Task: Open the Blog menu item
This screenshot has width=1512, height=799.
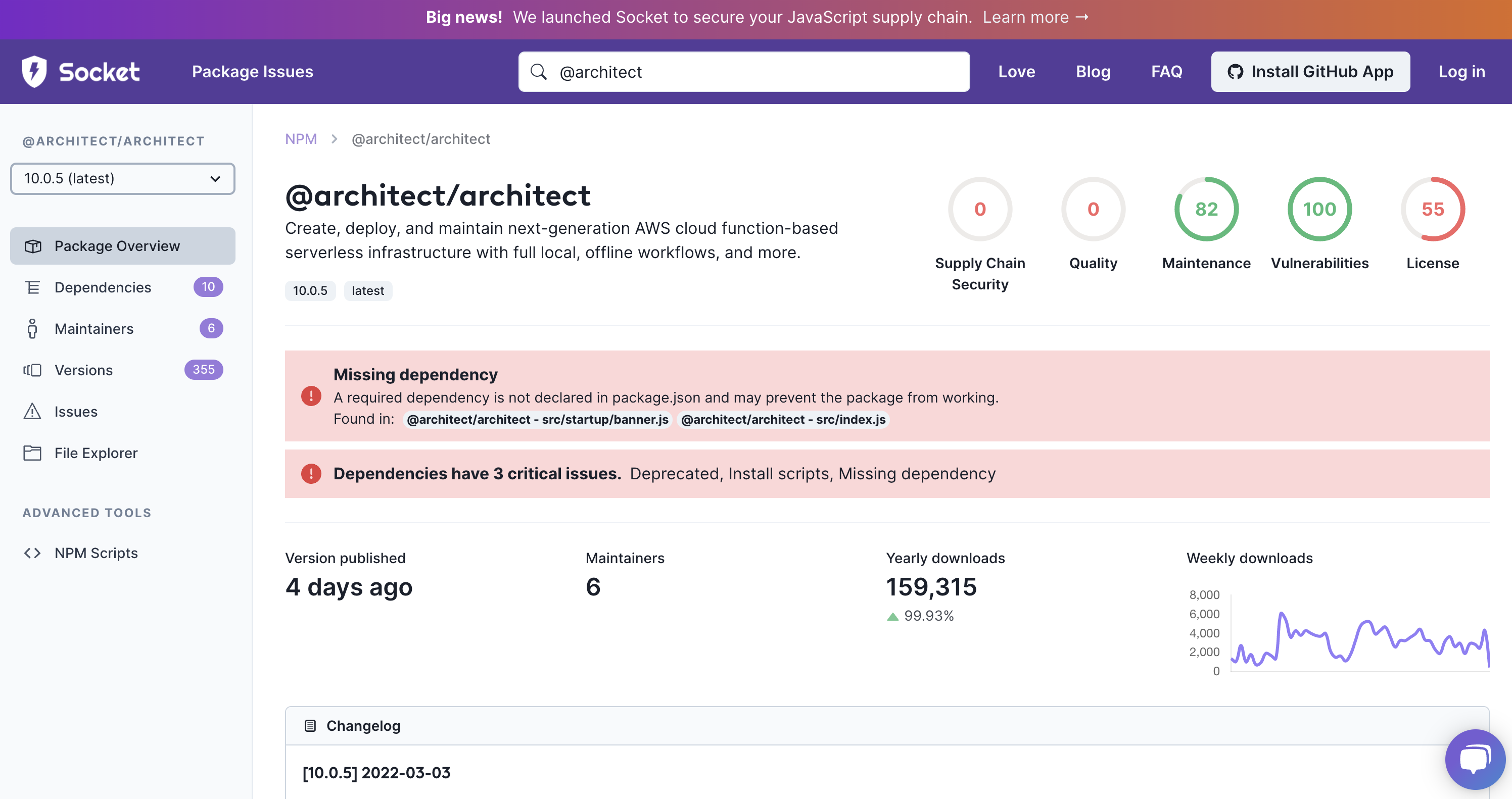Action: point(1093,72)
